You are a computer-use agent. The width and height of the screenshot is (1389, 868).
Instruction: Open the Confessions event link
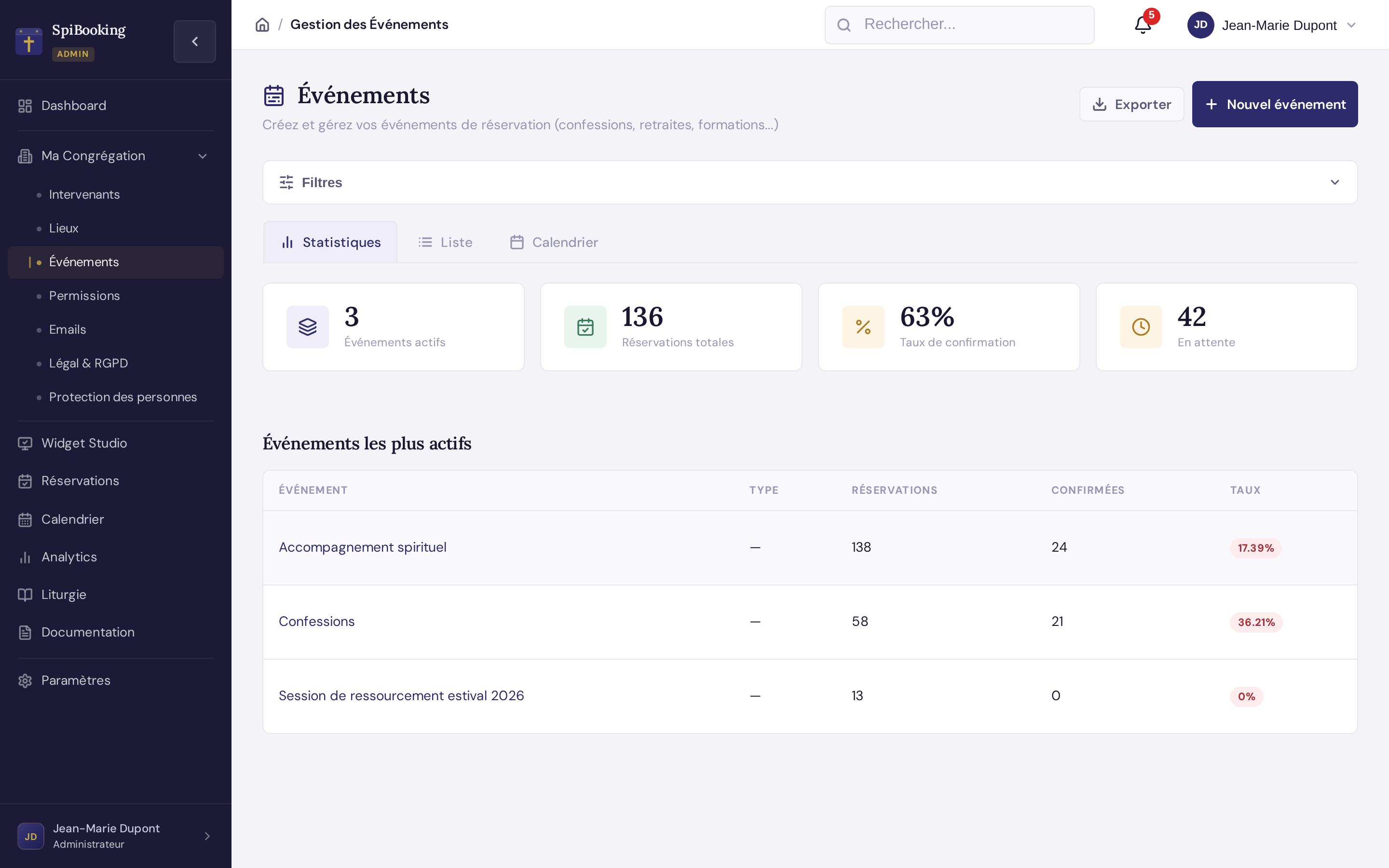(317, 621)
